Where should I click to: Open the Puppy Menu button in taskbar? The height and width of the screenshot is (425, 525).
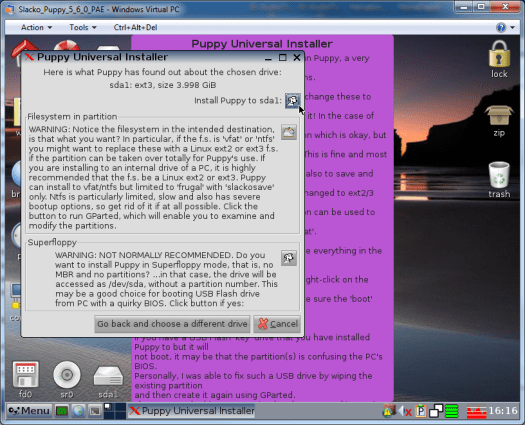point(29,411)
